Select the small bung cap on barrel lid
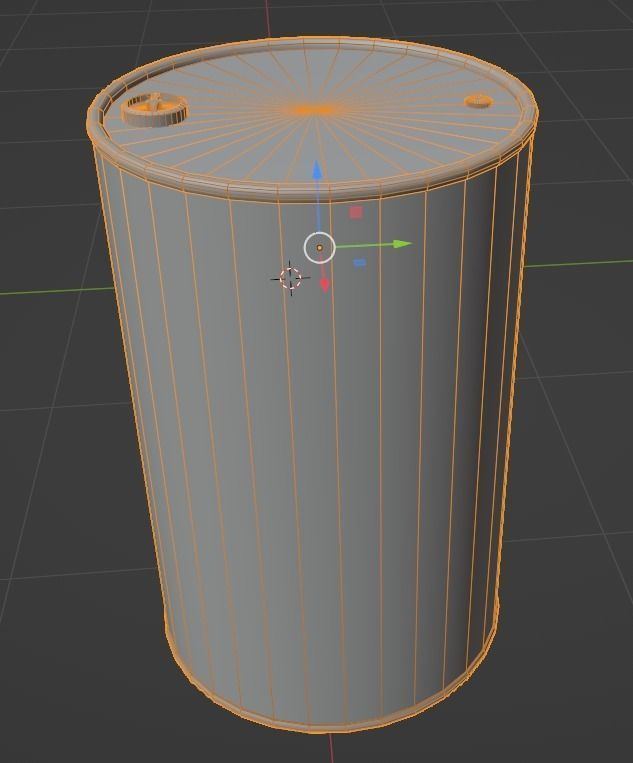Viewport: 633px width, 763px height. [479, 101]
